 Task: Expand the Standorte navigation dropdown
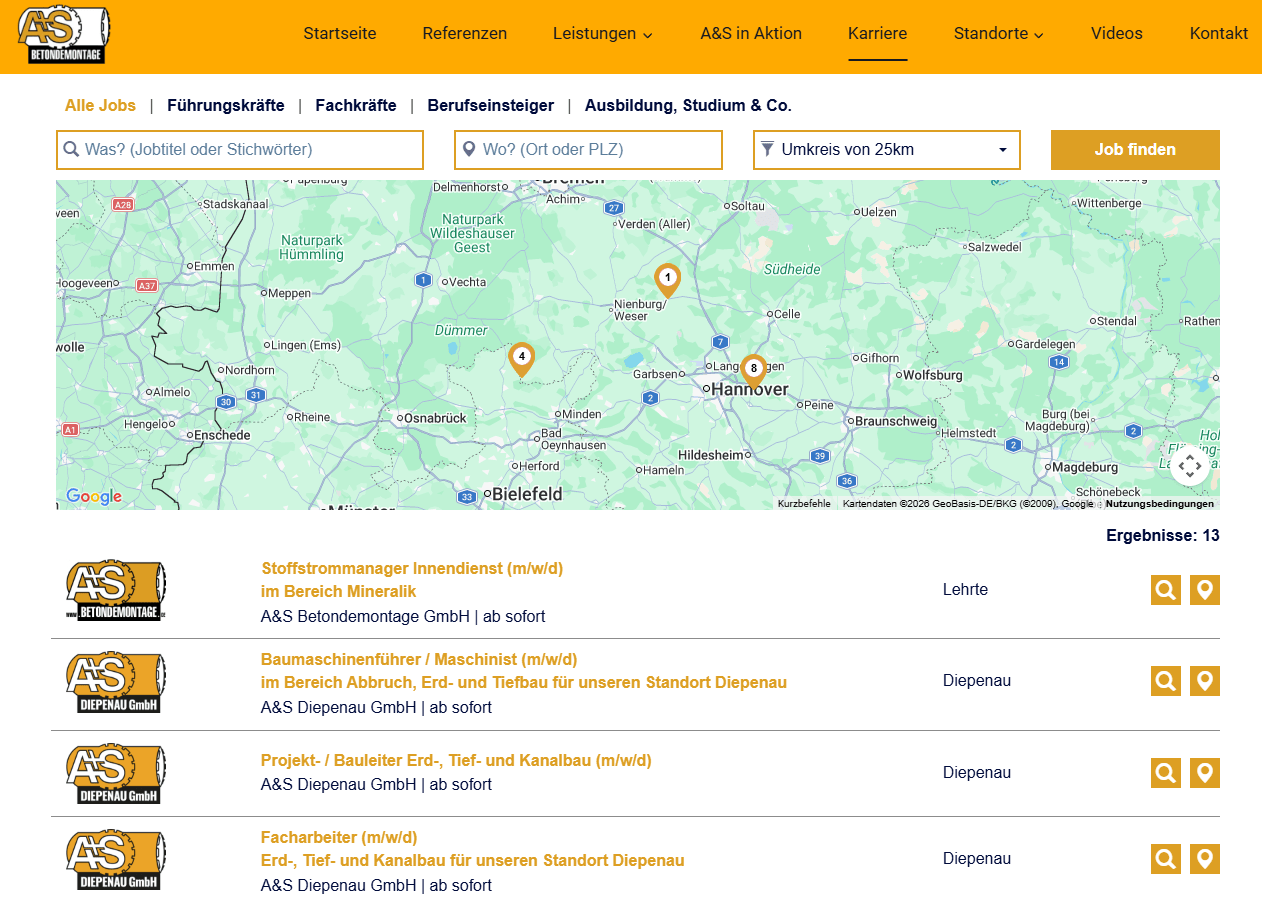(998, 33)
